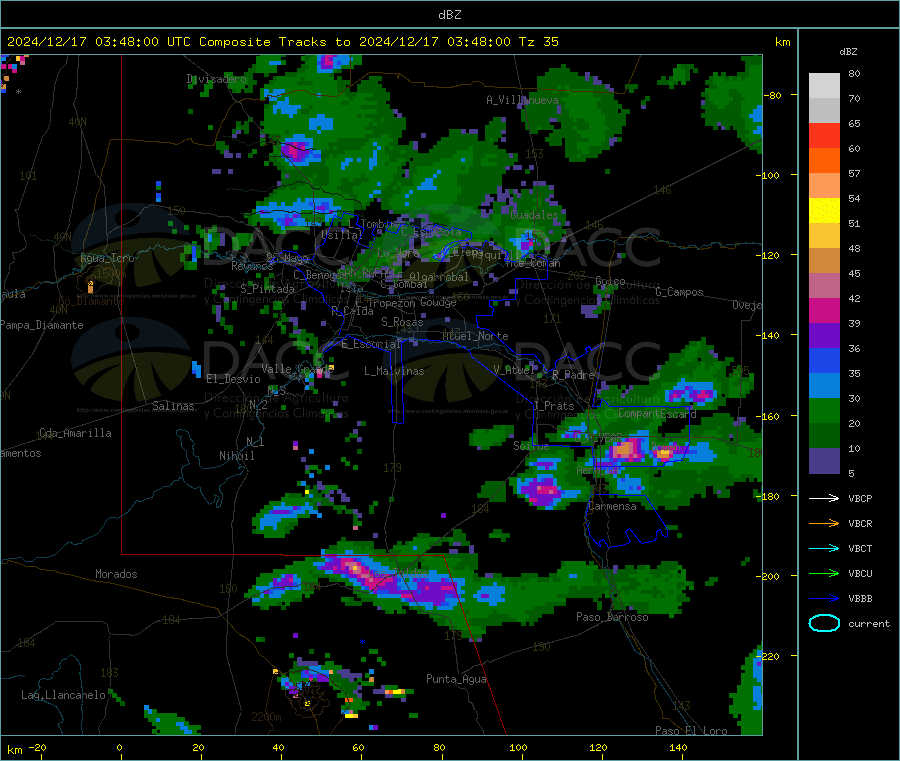900x761 pixels.
Task: Click the '48' value in dBZ legend
Action: (854, 249)
